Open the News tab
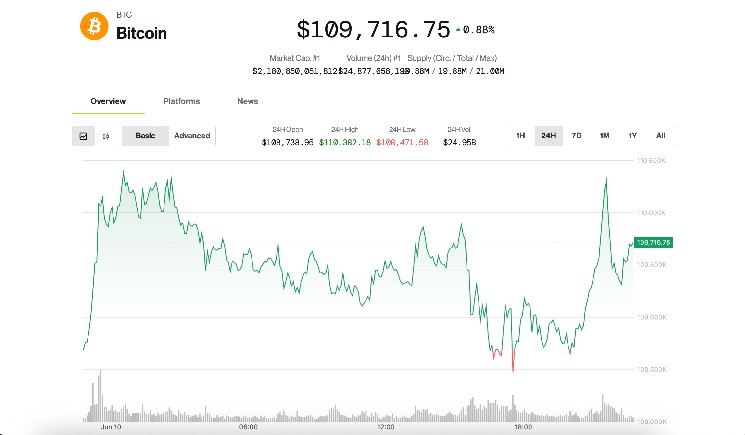Viewport: 745px width, 435px height. [248, 101]
